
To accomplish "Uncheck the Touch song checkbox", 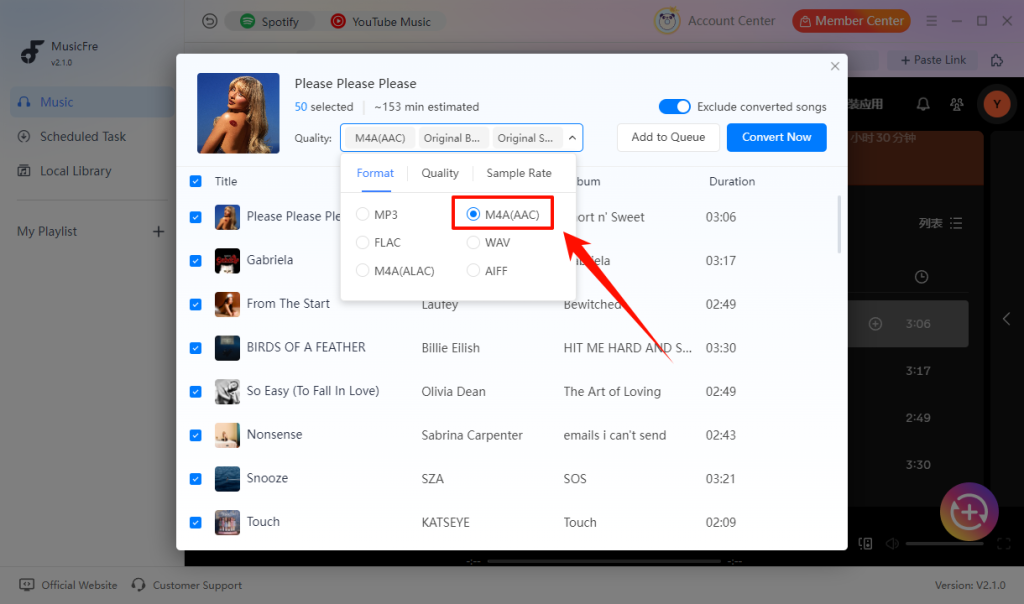I will click(195, 522).
